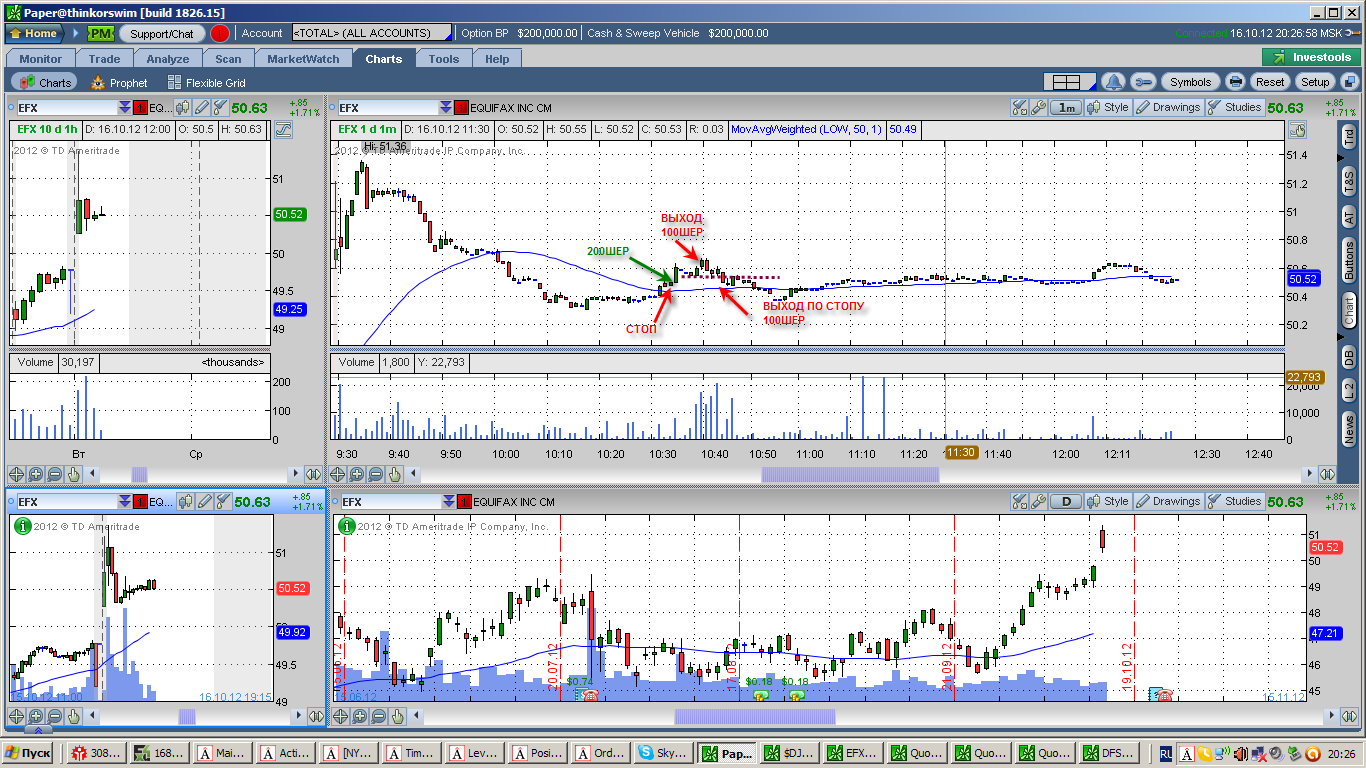Open the Account <TOTAL> (ALL ACCOUNTS) dropdown
Image resolution: width=1366 pixels, height=768 pixels.
(371, 33)
